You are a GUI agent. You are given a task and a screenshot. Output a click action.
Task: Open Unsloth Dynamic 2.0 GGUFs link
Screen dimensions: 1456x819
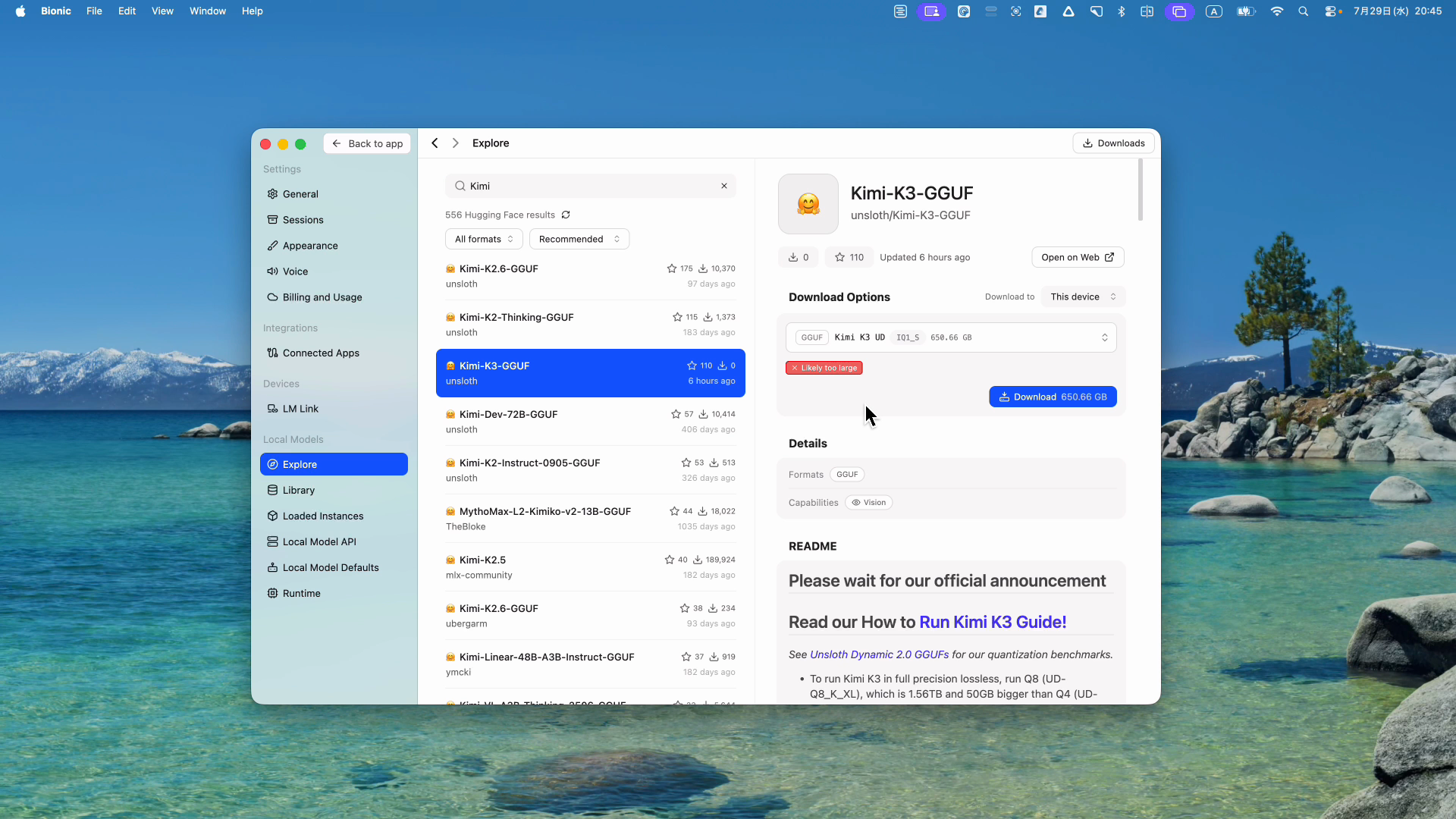coord(879,654)
